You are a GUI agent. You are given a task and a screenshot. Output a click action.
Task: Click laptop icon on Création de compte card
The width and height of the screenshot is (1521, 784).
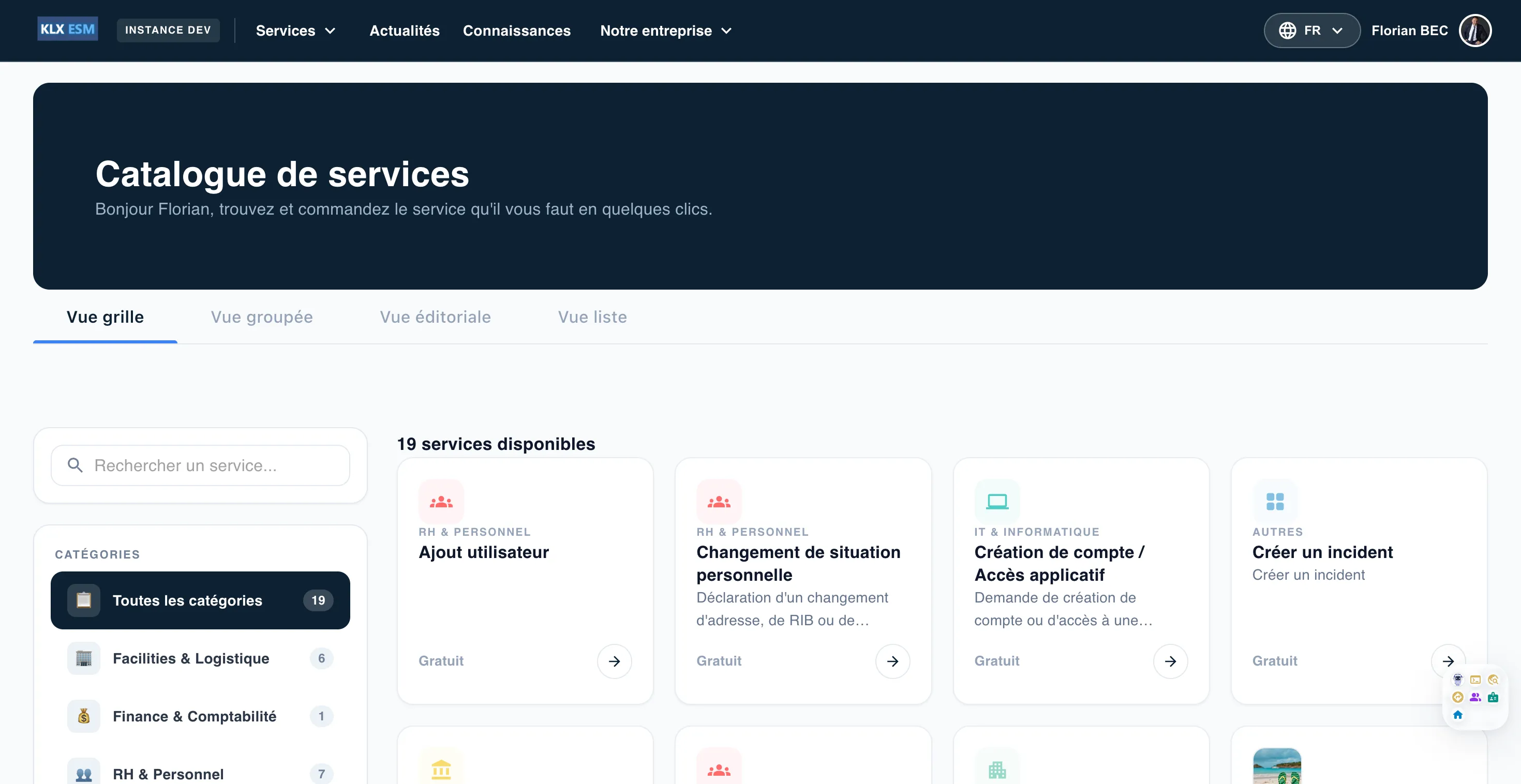(997, 502)
